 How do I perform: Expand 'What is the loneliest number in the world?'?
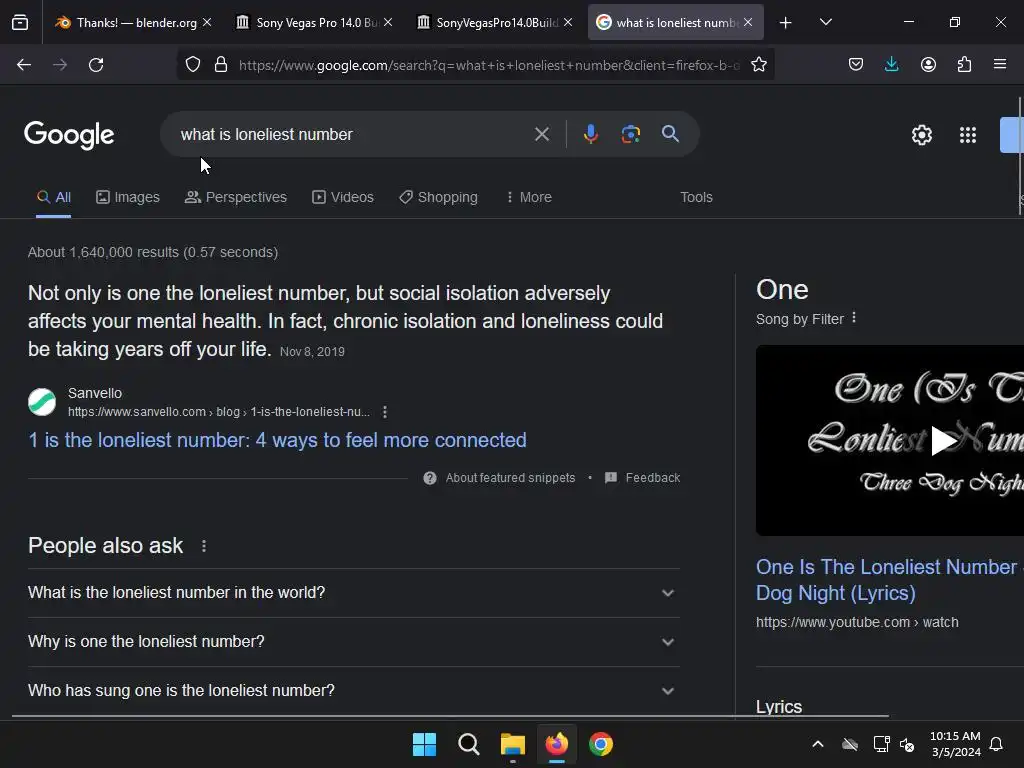coord(353,593)
